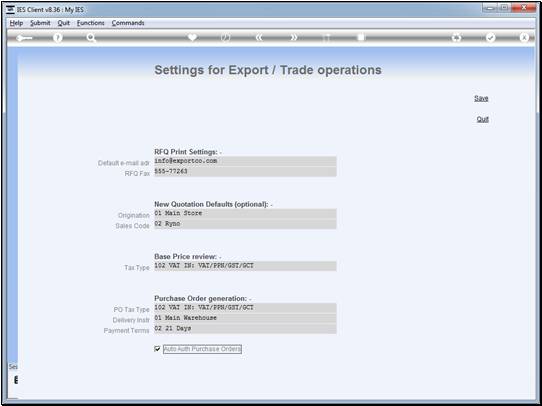Click the checkmark submit icon in toolbar
Viewport: 542px width, 406px height.
tap(490, 38)
